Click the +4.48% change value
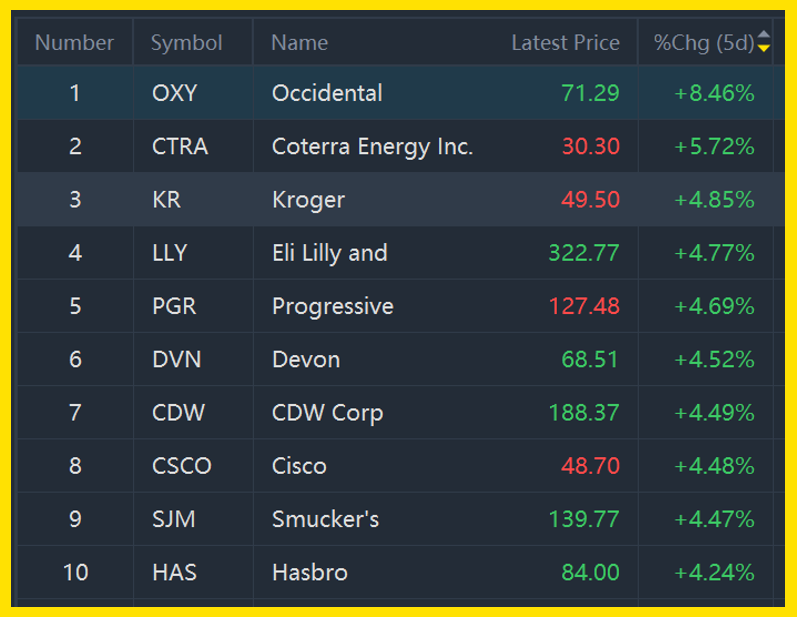This screenshot has height=617, width=797. pos(714,466)
